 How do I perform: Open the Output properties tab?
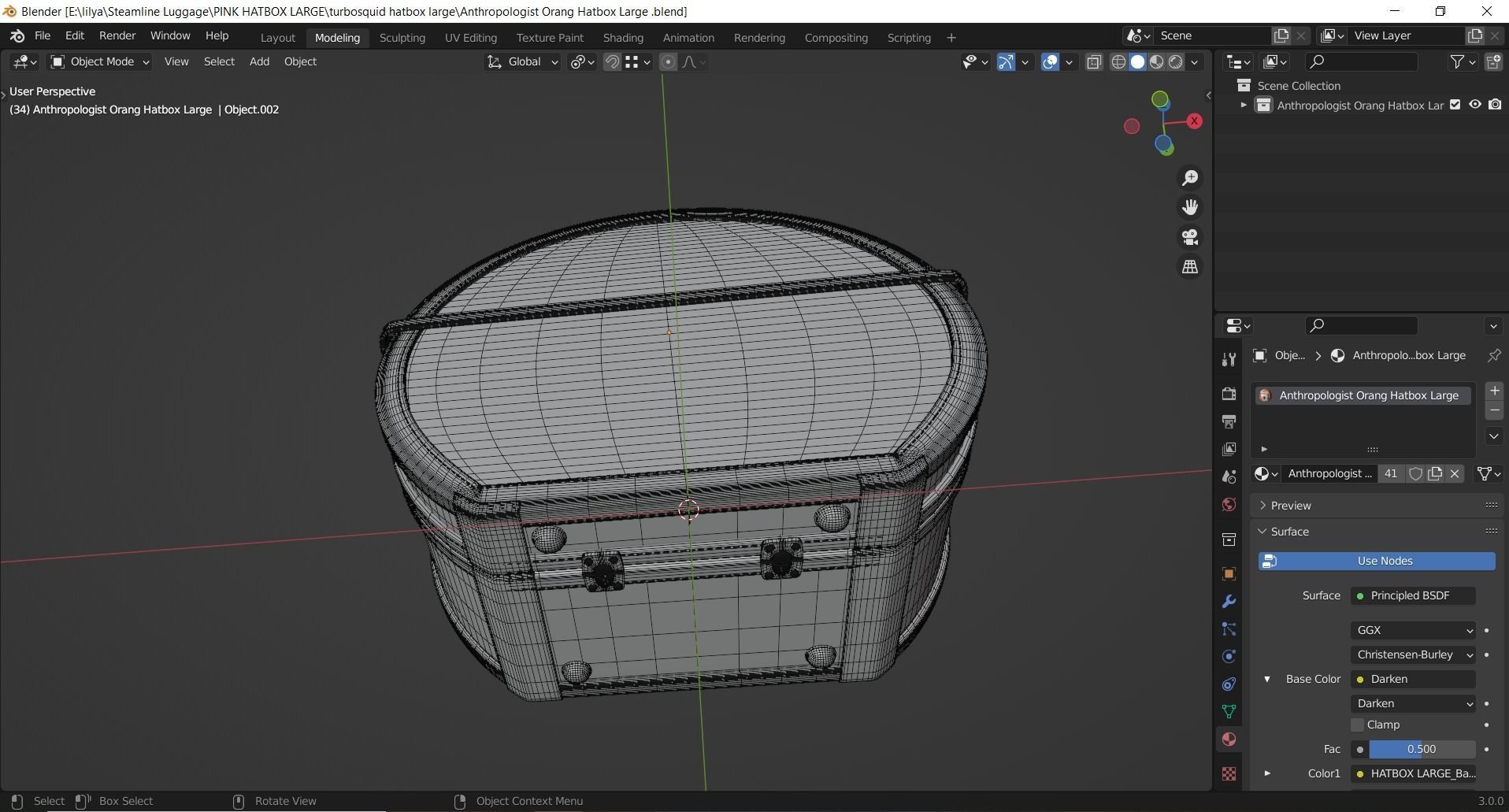(x=1229, y=421)
